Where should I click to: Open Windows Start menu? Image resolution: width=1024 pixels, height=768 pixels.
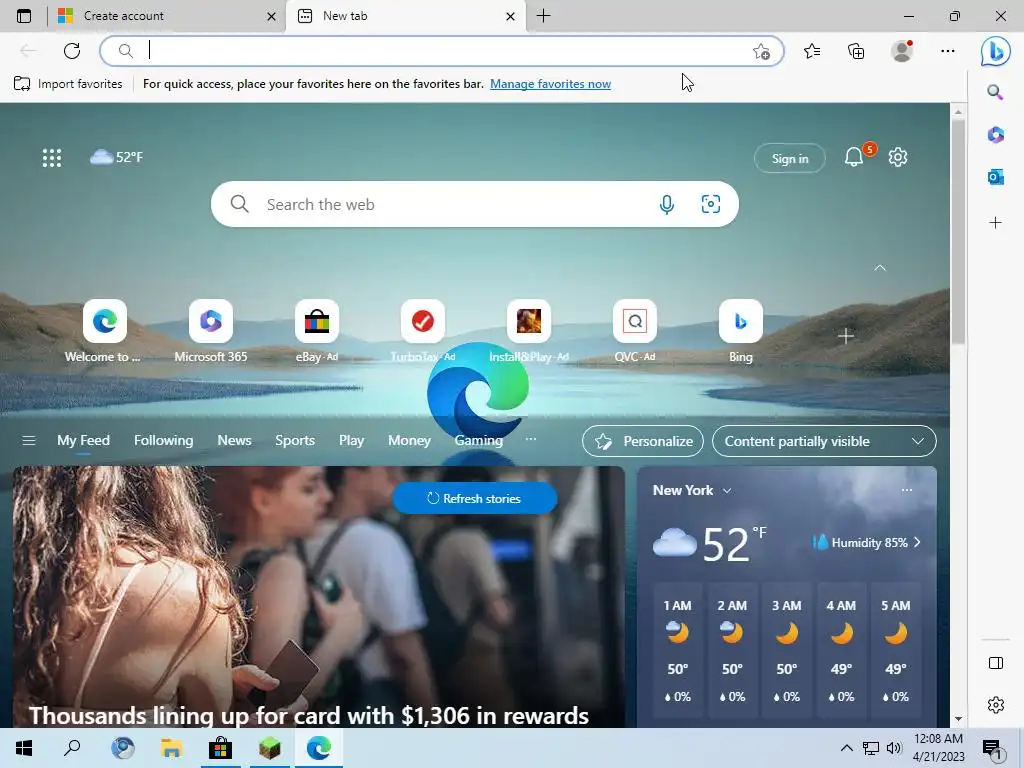(x=24, y=748)
